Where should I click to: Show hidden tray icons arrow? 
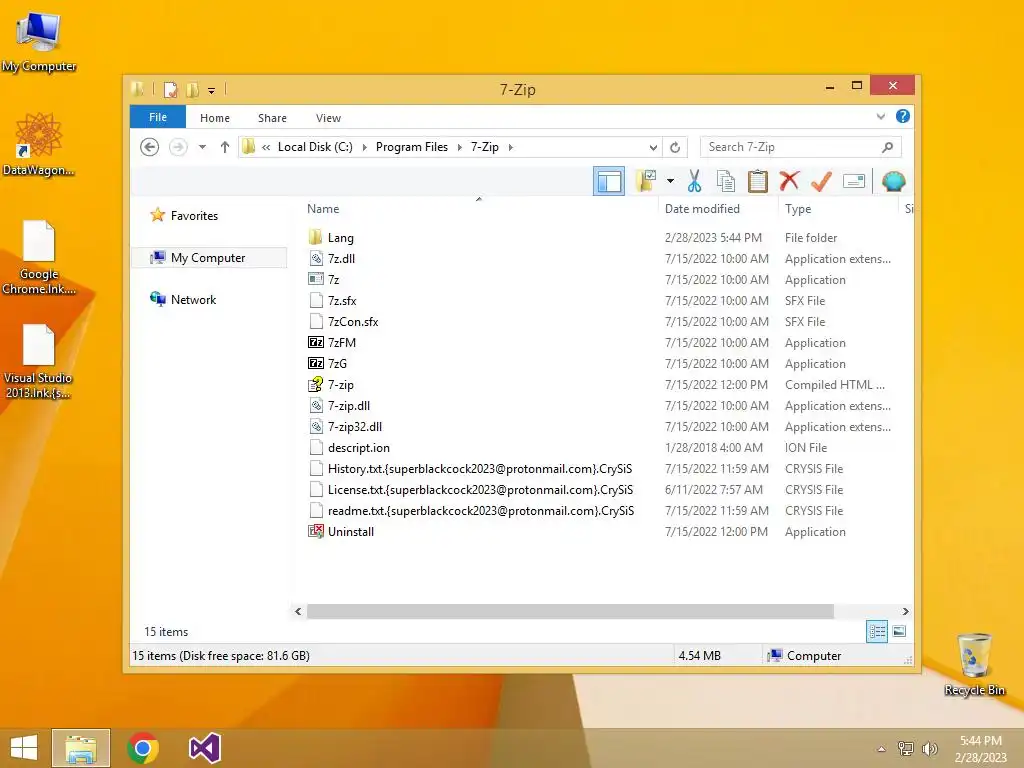pos(882,749)
